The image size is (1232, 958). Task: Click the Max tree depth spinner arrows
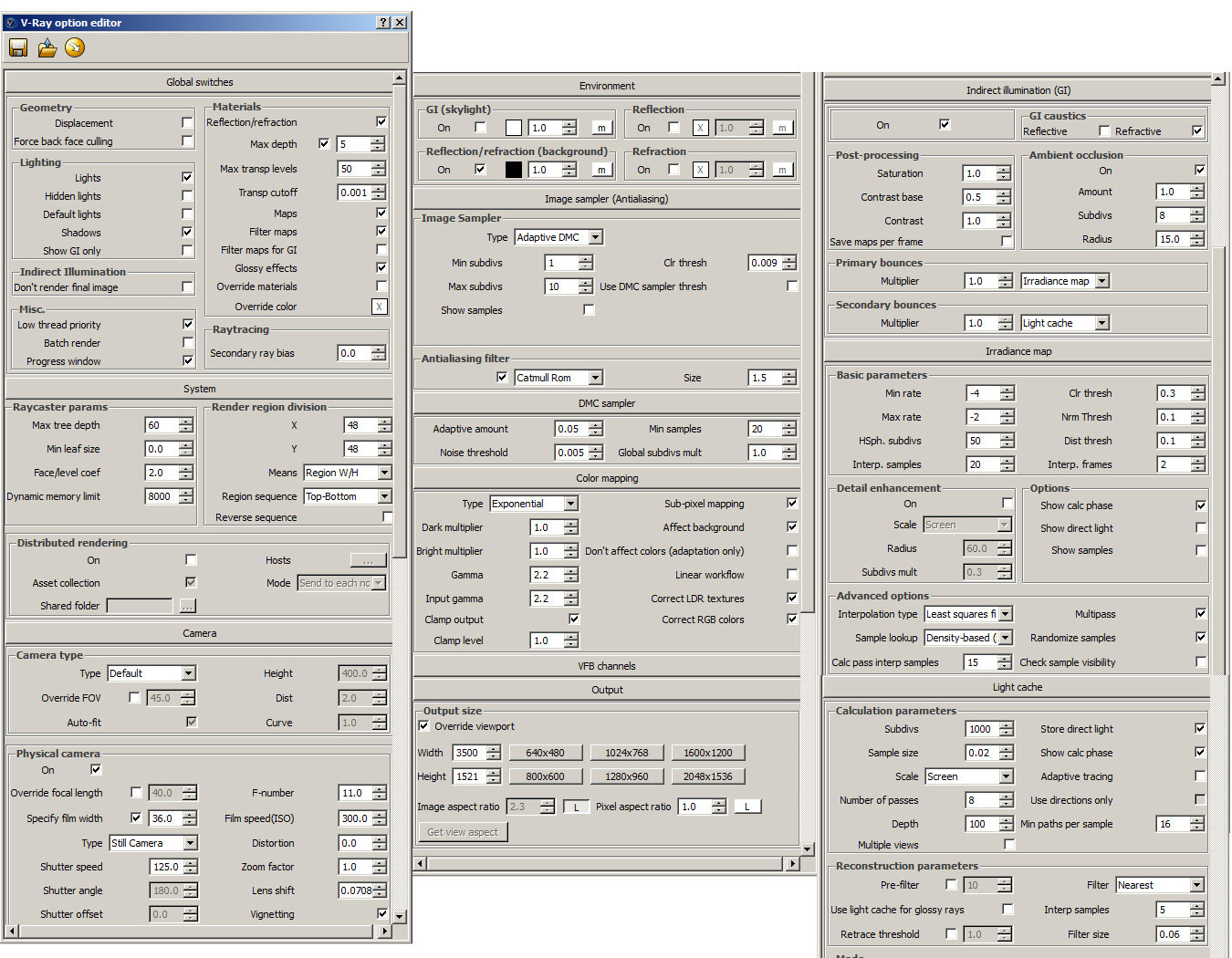pyautogui.click(x=186, y=425)
